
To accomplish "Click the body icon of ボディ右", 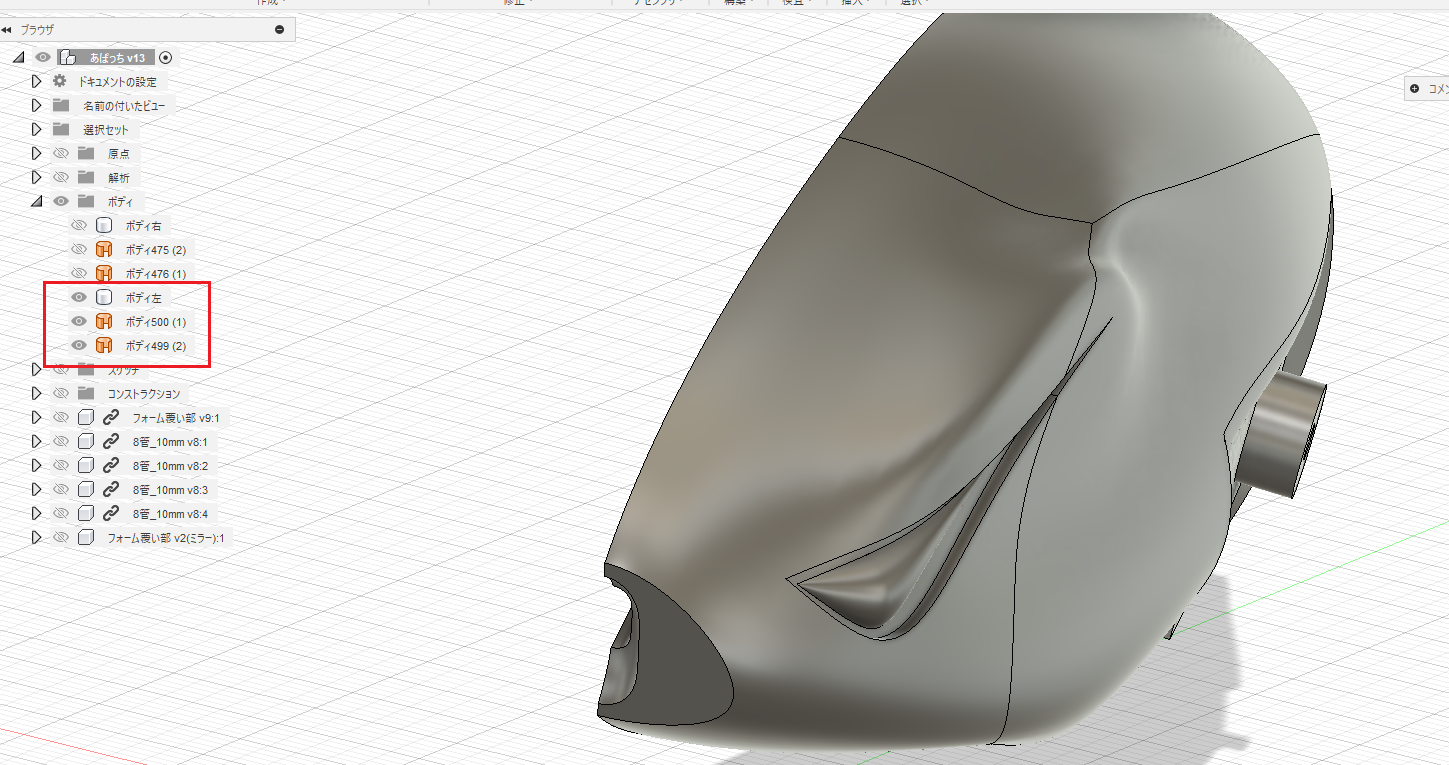I will [x=103, y=225].
